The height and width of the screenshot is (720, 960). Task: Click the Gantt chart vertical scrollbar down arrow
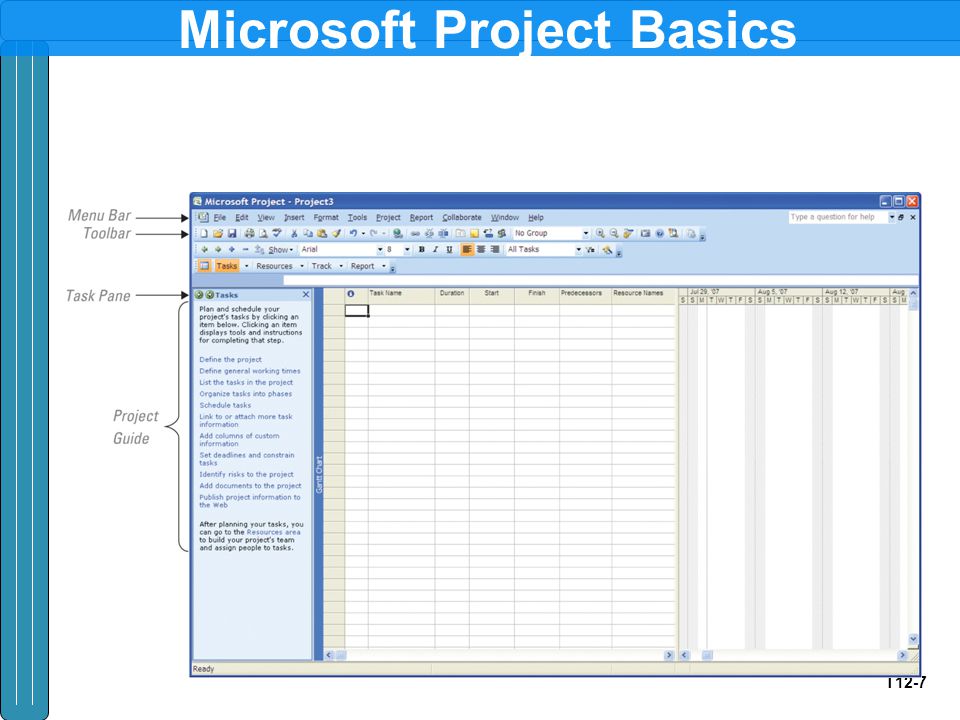[913, 639]
